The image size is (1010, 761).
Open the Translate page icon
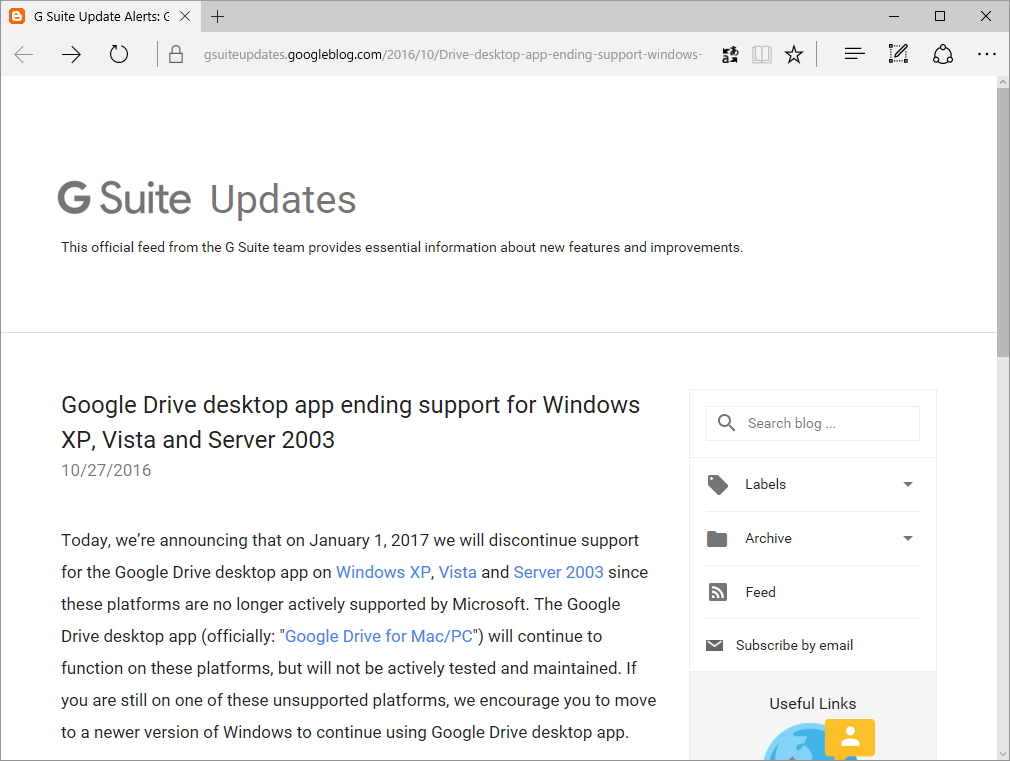730,54
